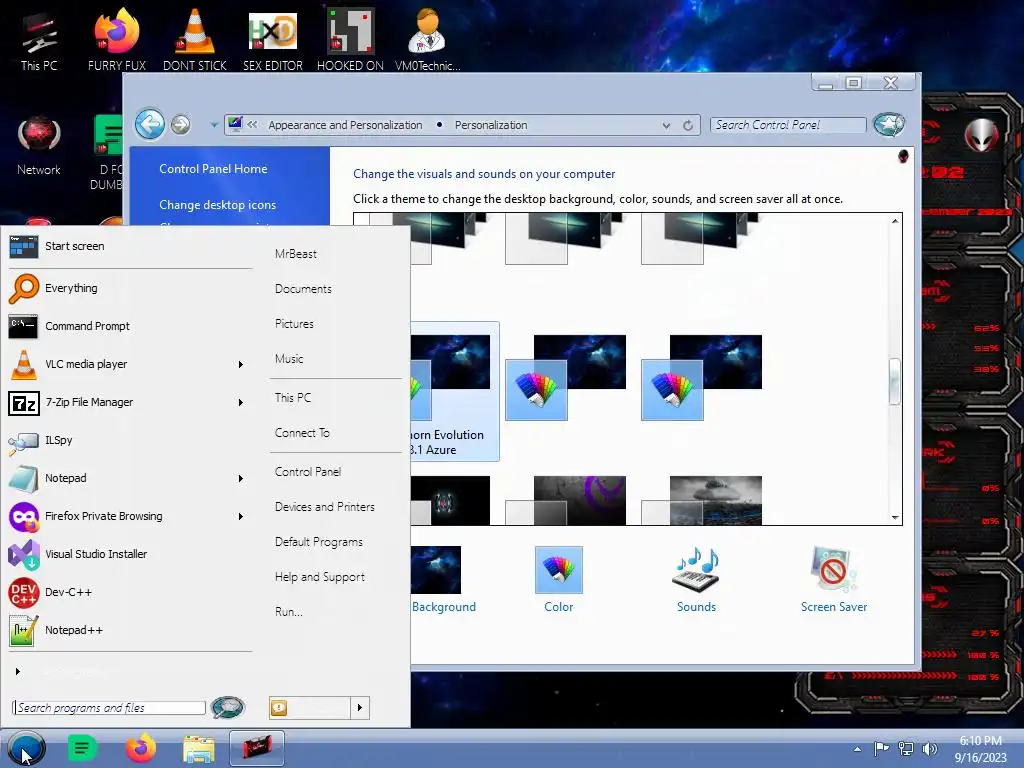Open MrBeast user folder in Start menu
1024x768 pixels.
[296, 254]
